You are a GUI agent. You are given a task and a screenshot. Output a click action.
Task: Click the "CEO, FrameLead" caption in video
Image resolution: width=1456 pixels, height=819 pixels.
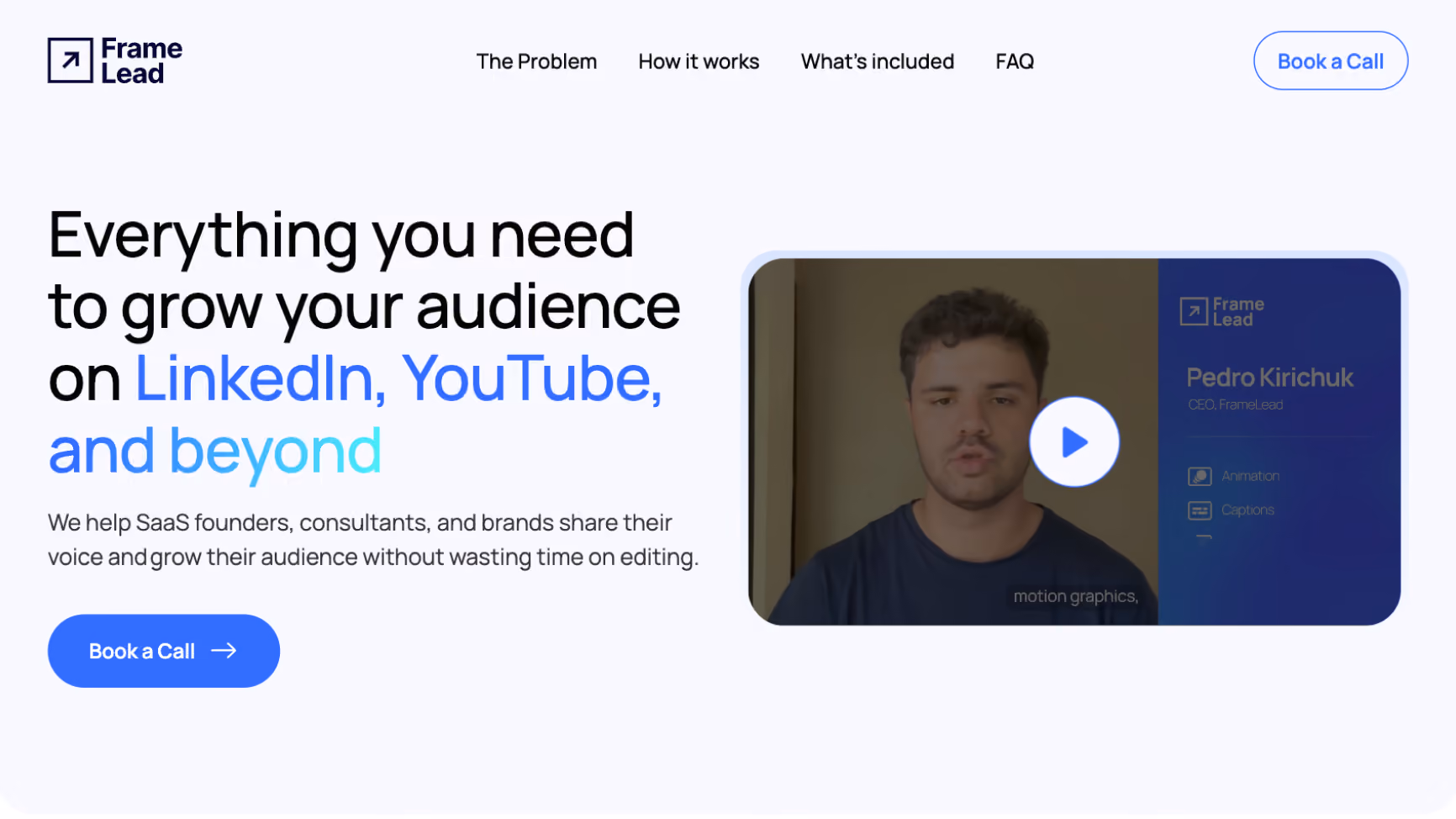click(x=1235, y=405)
